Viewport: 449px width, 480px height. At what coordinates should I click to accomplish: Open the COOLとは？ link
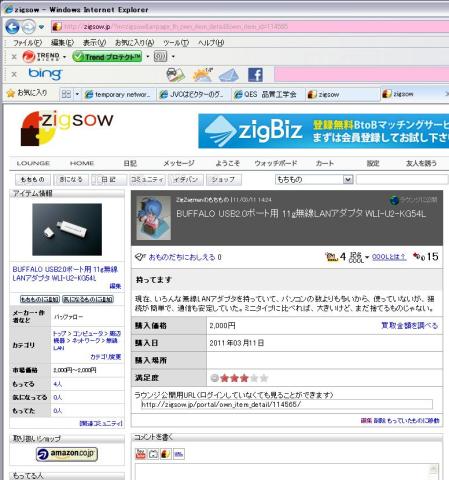(x=389, y=257)
